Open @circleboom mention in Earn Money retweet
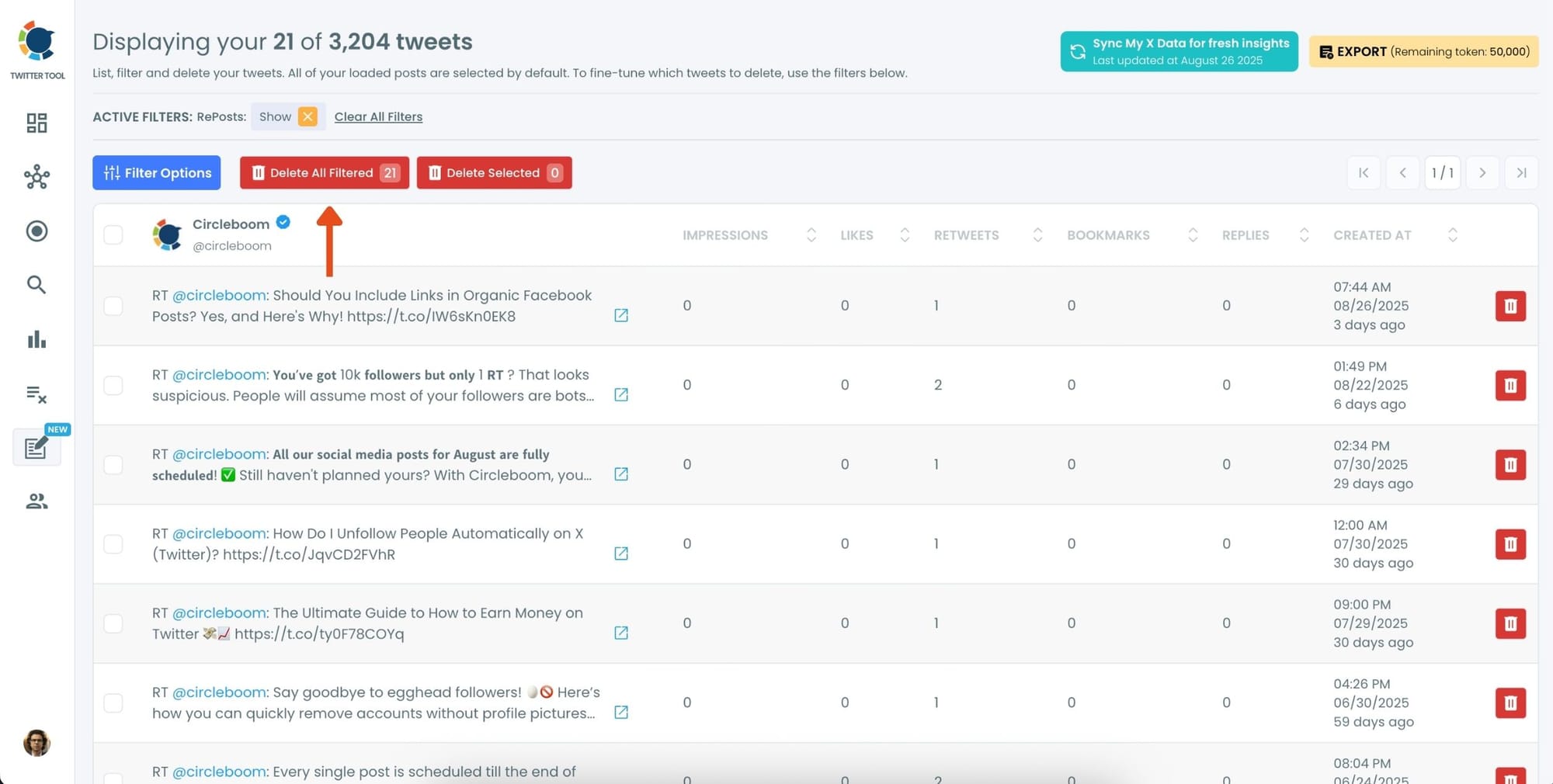The width and height of the screenshot is (1553, 784). 220,612
